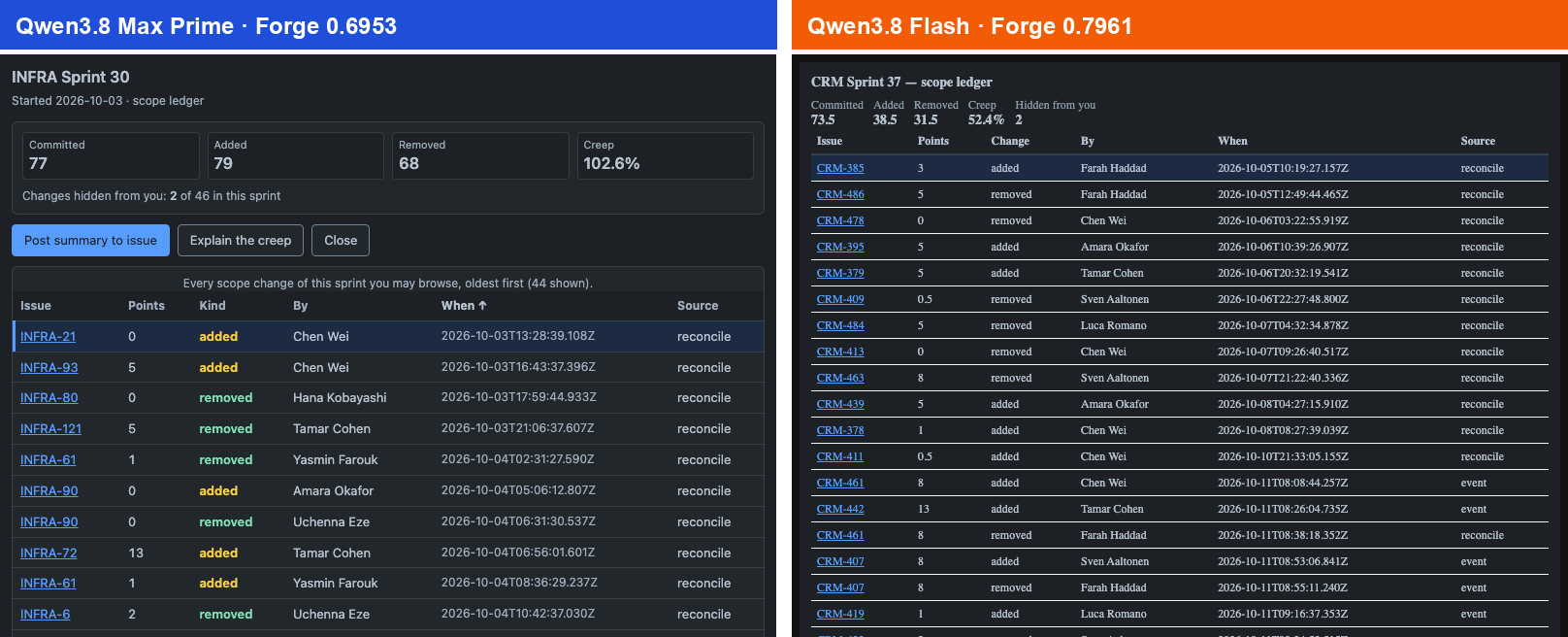Click the Removed 68 stat card
This screenshot has width=1568, height=637.
[x=480, y=155]
